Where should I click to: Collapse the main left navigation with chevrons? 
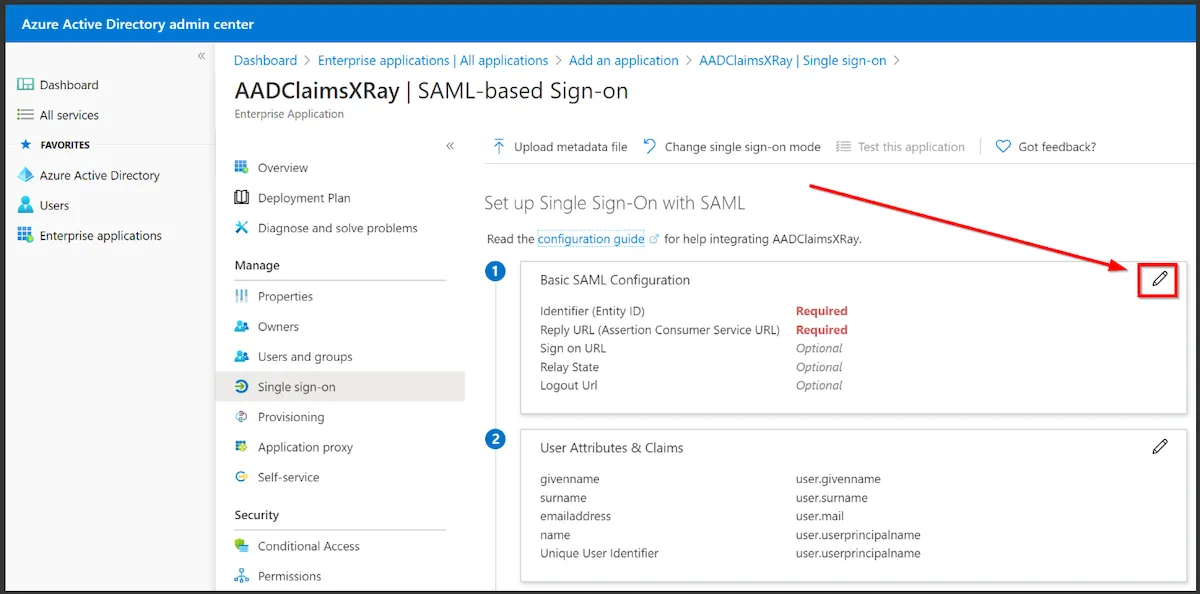[201, 56]
